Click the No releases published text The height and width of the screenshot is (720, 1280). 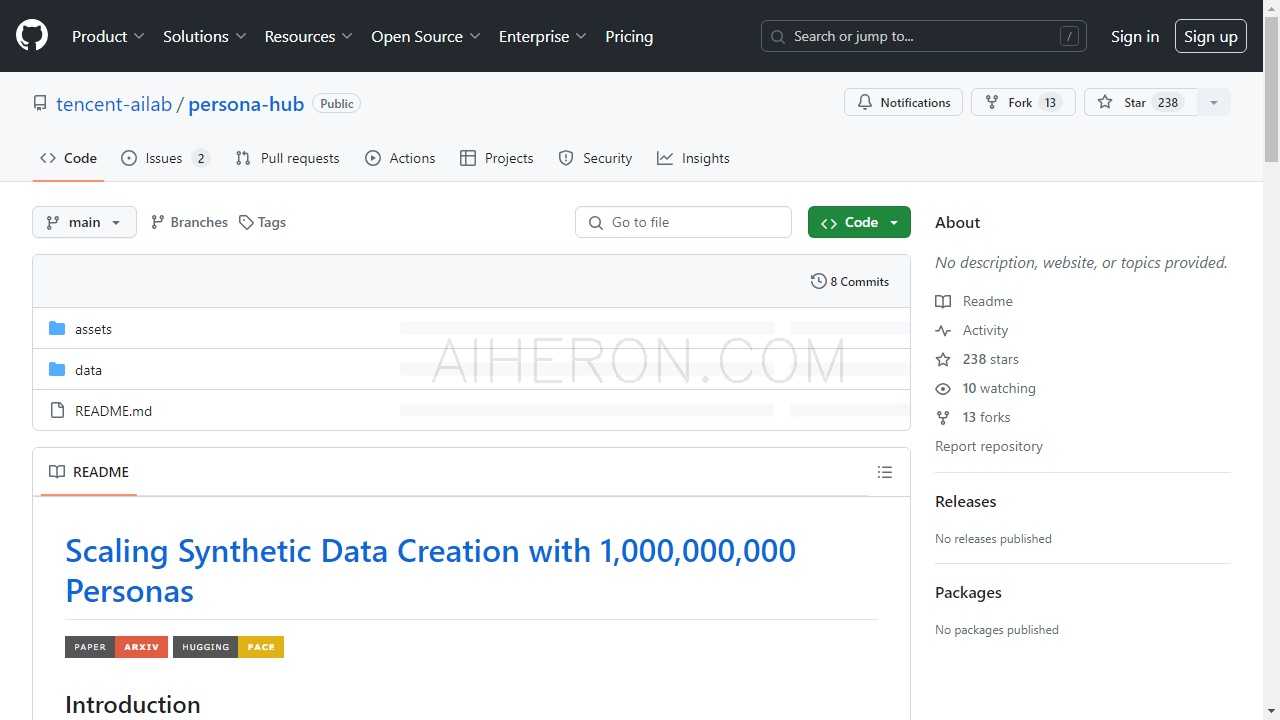click(x=993, y=539)
